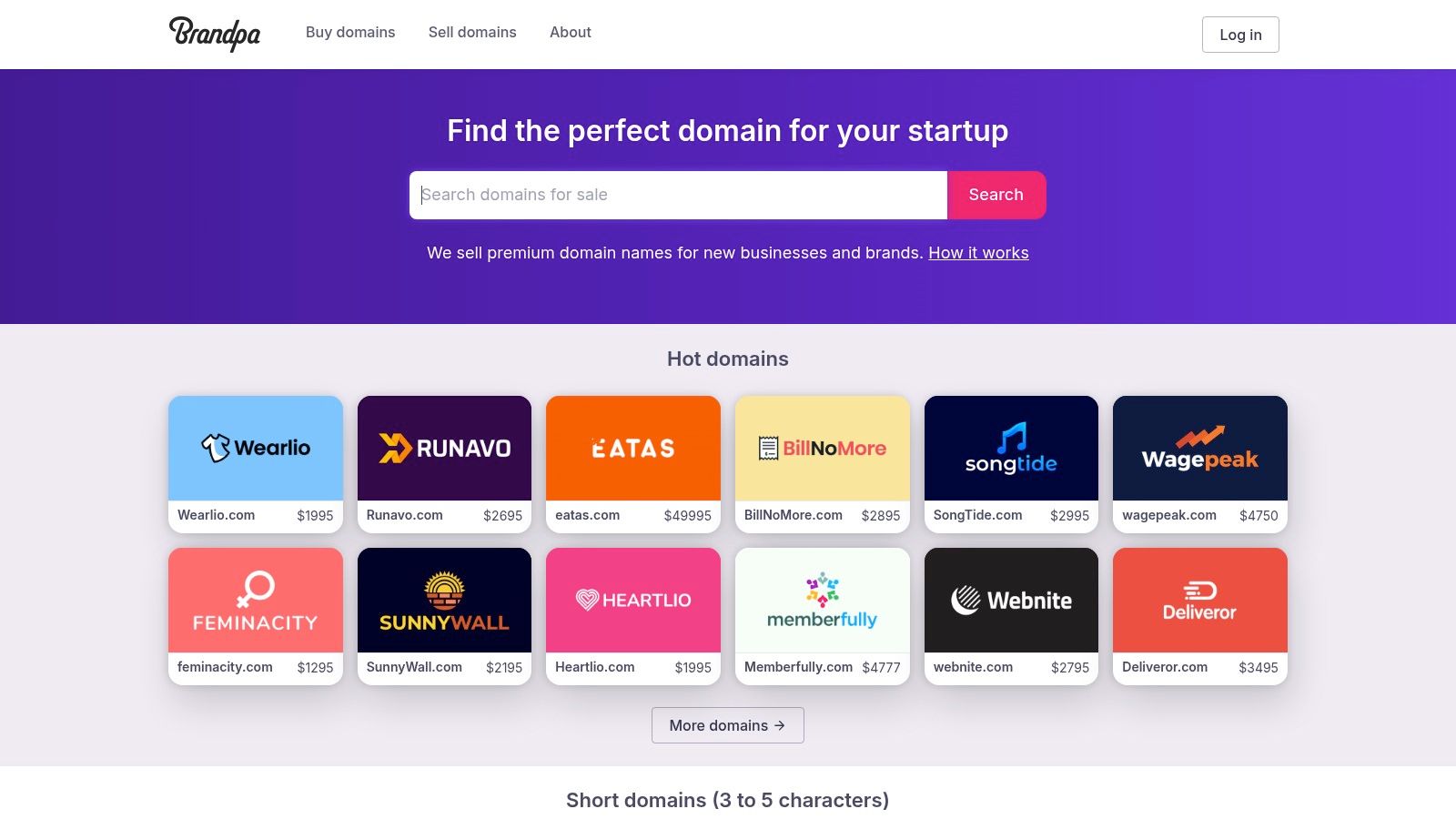Go to the About page

tap(571, 33)
